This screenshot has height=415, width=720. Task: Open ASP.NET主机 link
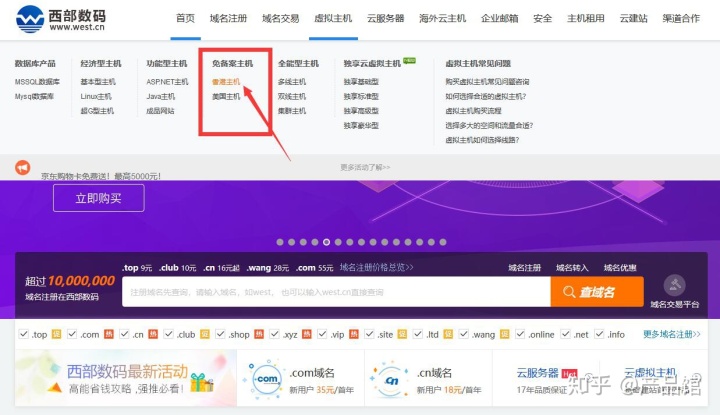pos(167,82)
